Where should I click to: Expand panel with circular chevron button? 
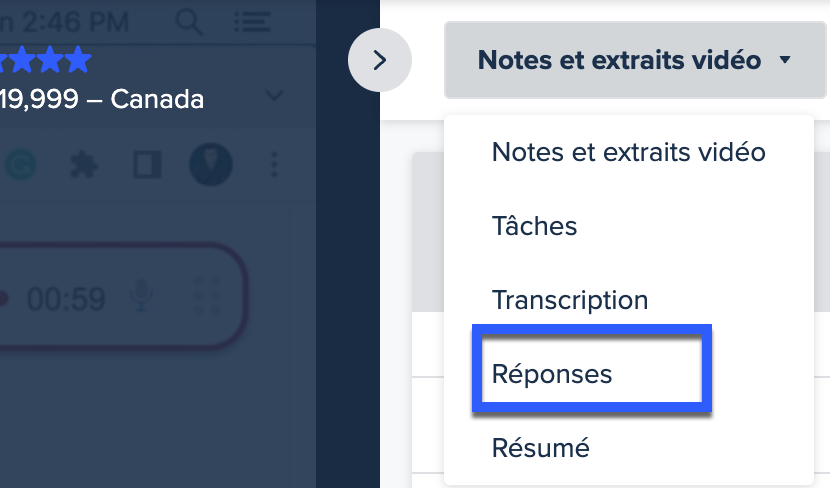[380, 60]
